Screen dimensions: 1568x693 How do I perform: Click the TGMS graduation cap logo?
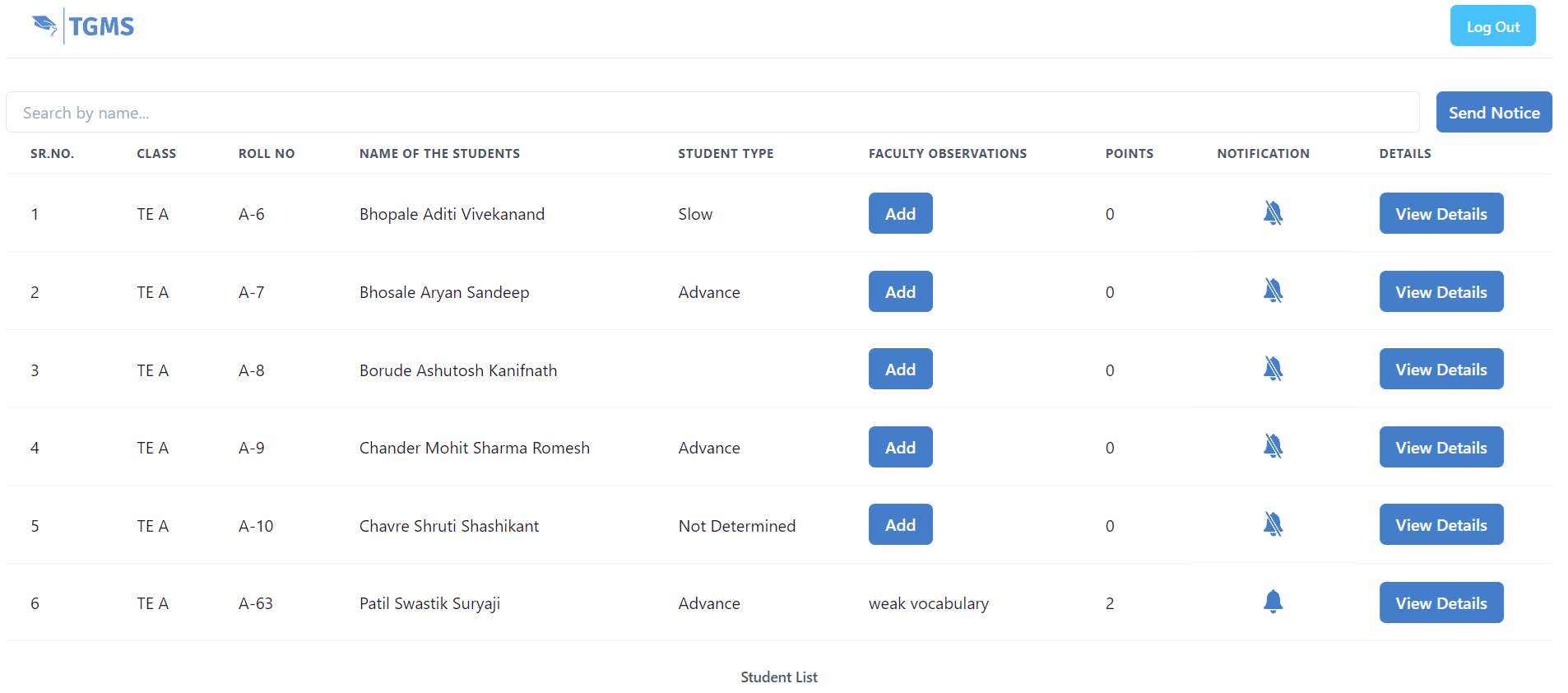click(44, 26)
